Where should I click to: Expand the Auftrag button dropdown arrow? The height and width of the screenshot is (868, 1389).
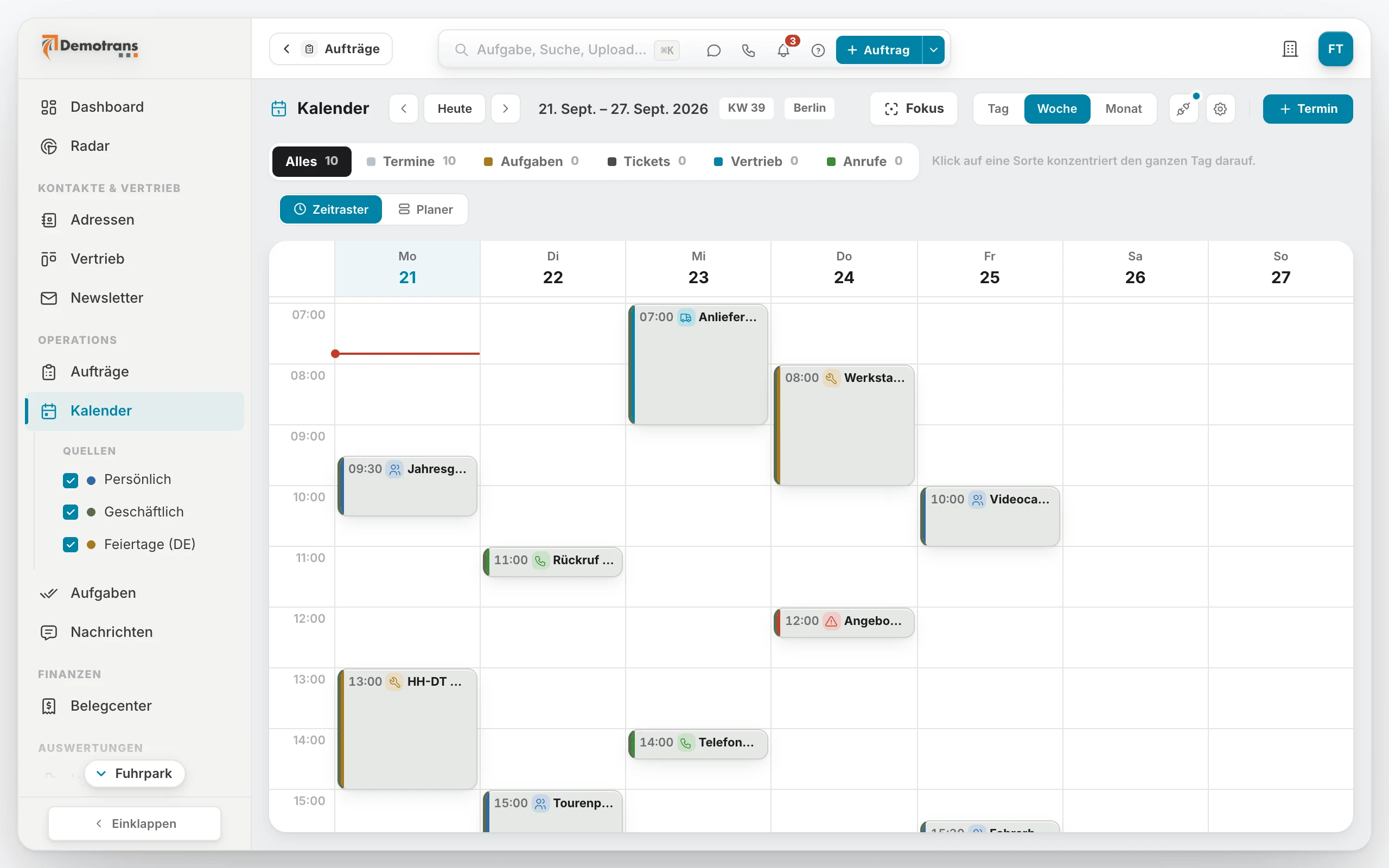click(934, 50)
